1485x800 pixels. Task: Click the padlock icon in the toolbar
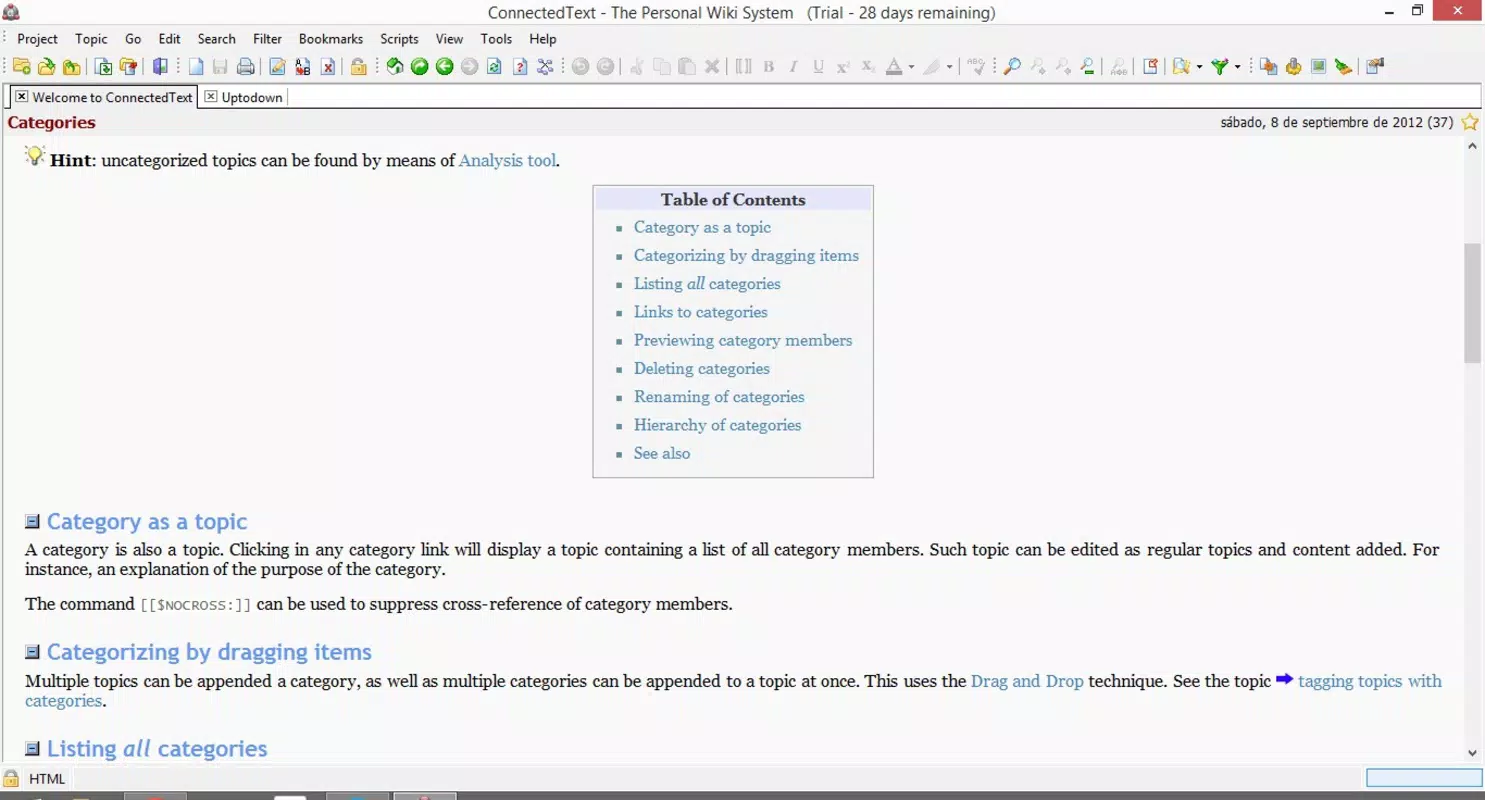coord(358,67)
